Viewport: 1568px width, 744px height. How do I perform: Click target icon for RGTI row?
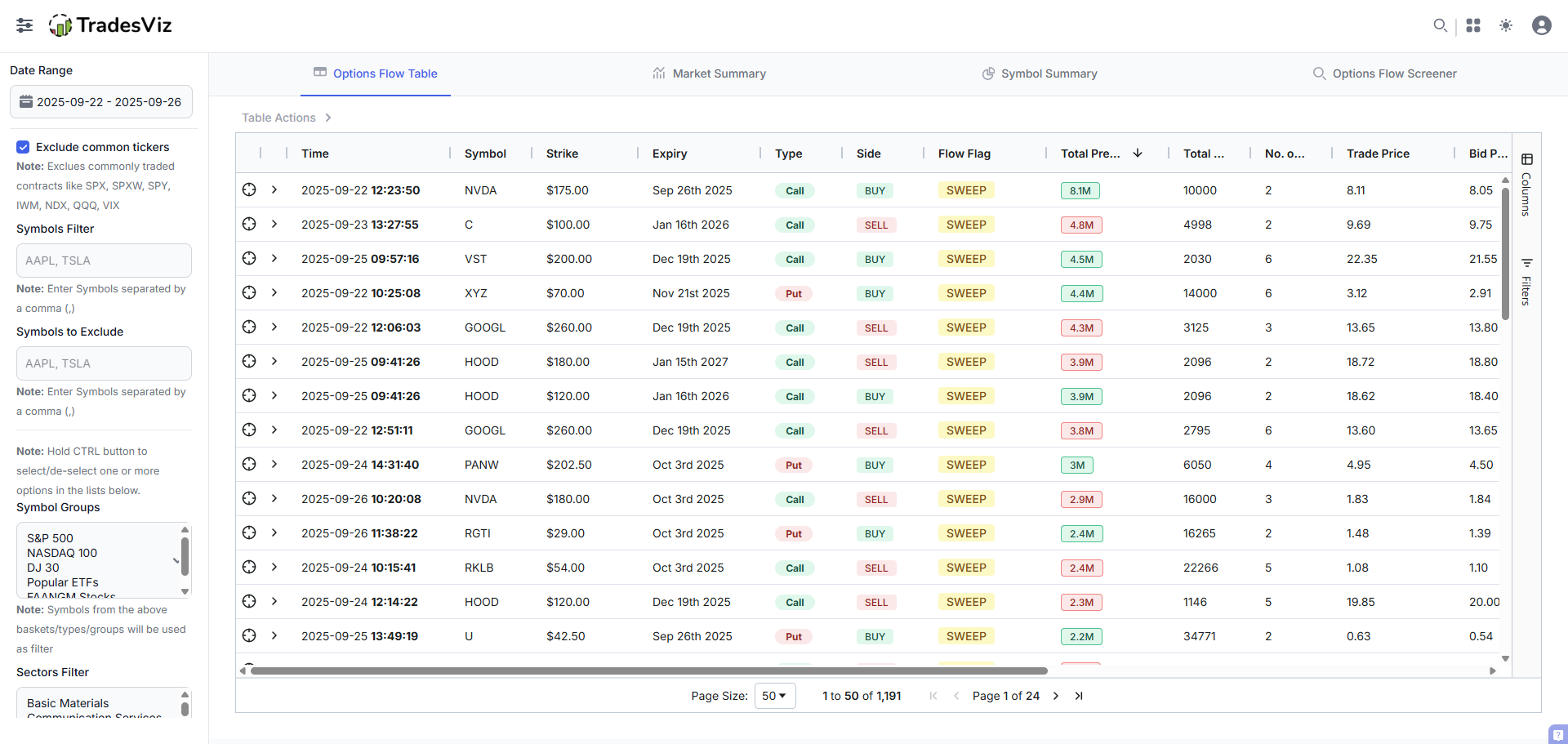[x=249, y=532]
